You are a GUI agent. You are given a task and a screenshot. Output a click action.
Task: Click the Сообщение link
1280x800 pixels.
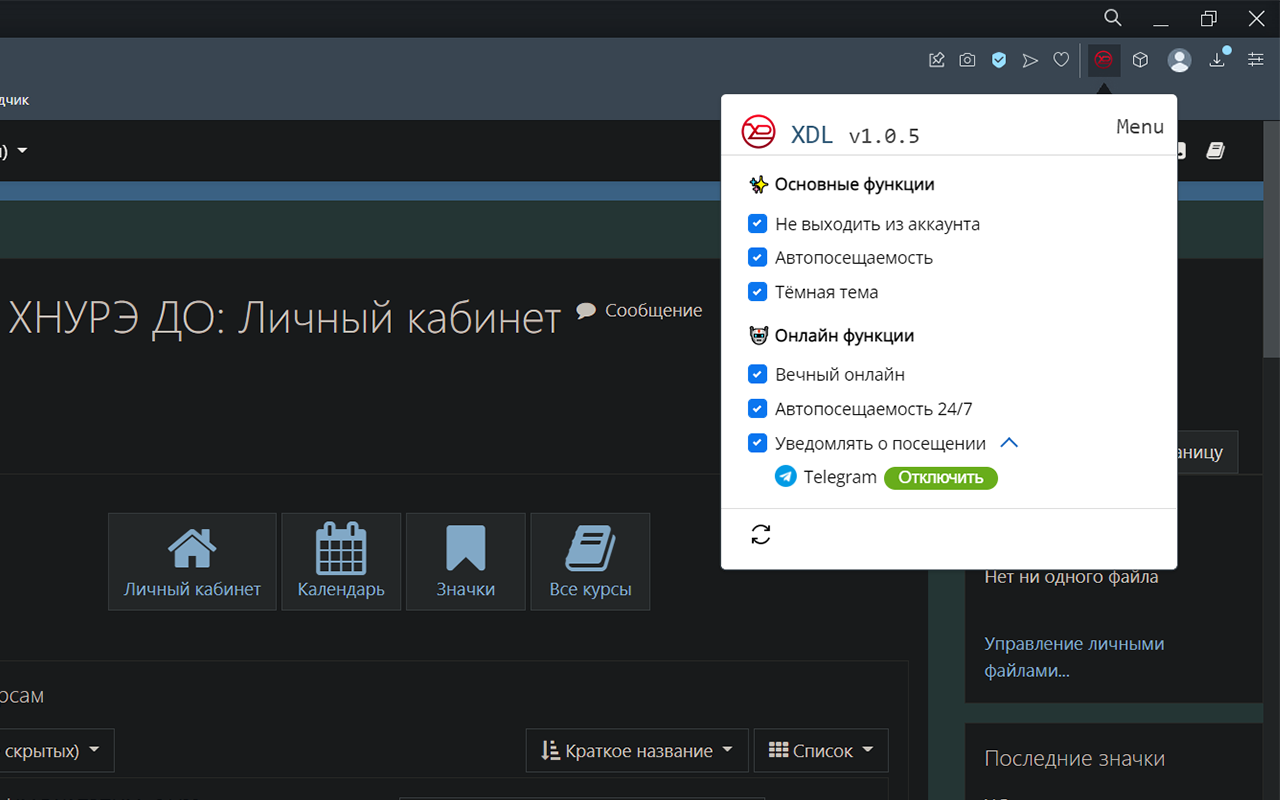tap(653, 310)
